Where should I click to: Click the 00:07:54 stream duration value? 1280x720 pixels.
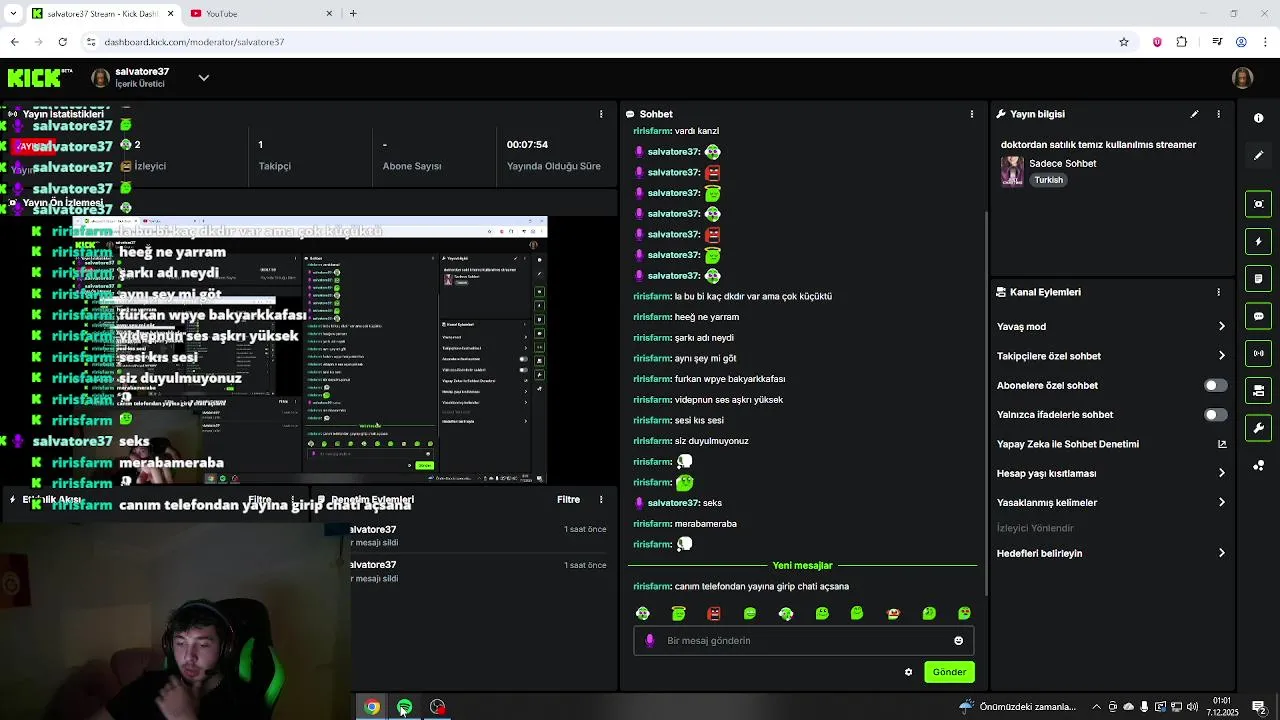pyautogui.click(x=527, y=144)
